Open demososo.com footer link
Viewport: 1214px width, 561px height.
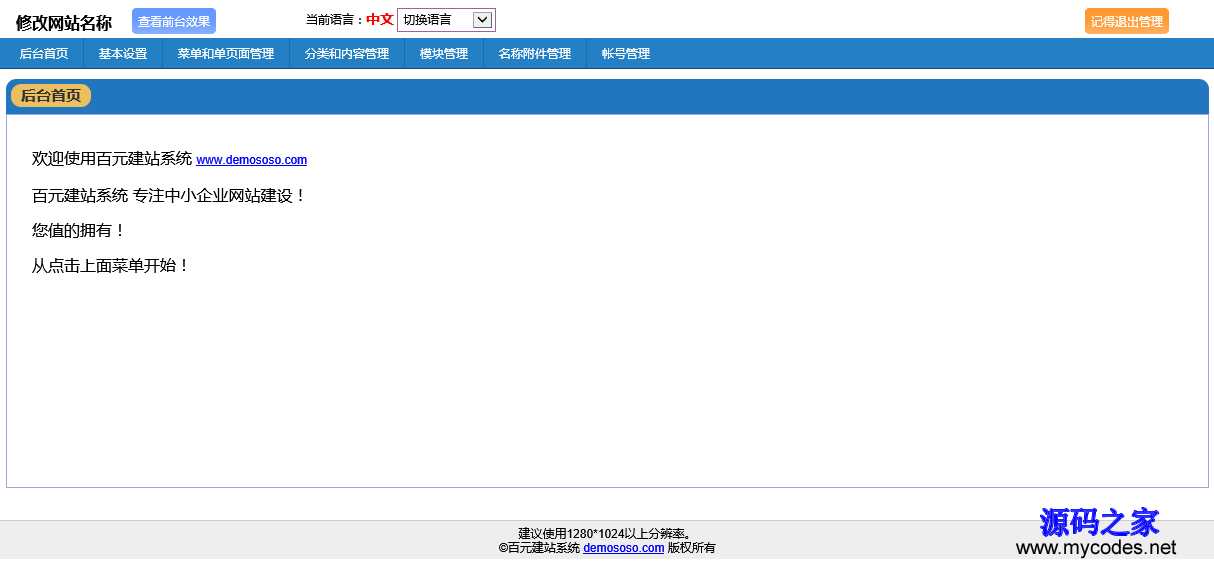(x=624, y=548)
